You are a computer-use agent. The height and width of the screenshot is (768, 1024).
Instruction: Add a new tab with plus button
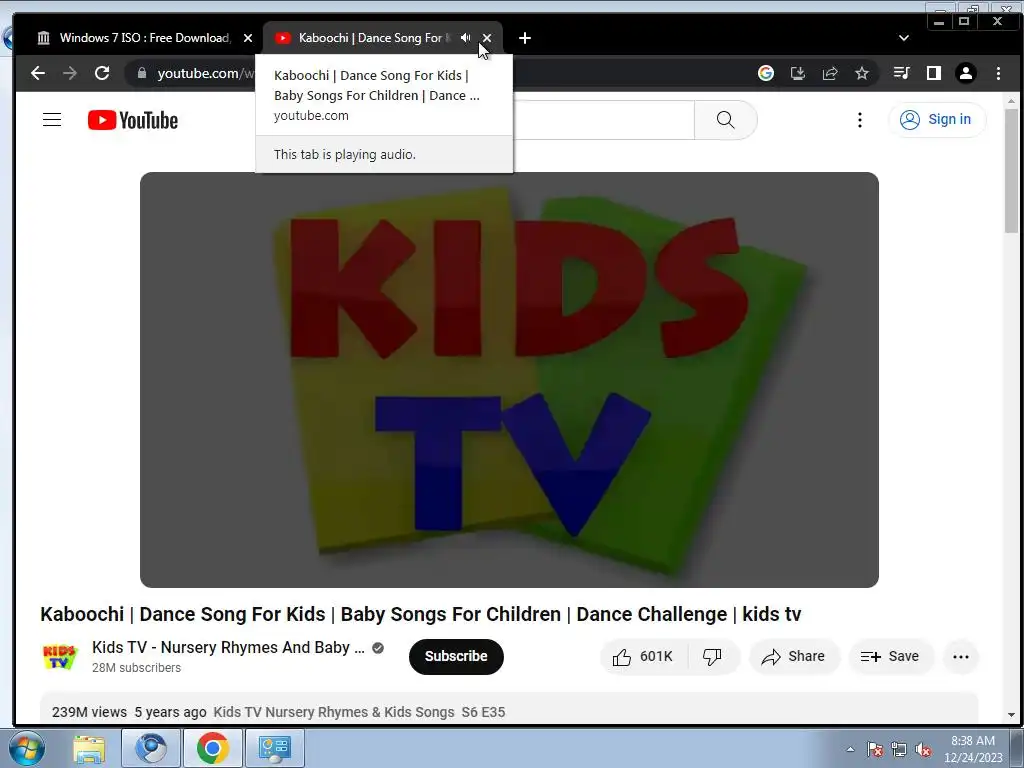524,38
